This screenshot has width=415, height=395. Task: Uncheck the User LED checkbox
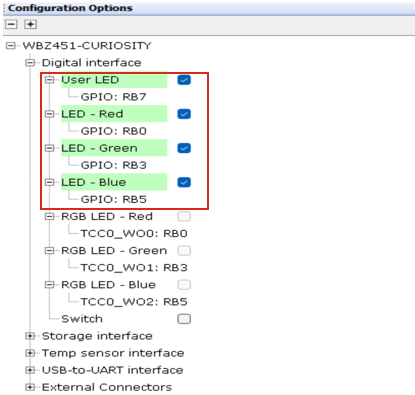pyautogui.click(x=184, y=80)
